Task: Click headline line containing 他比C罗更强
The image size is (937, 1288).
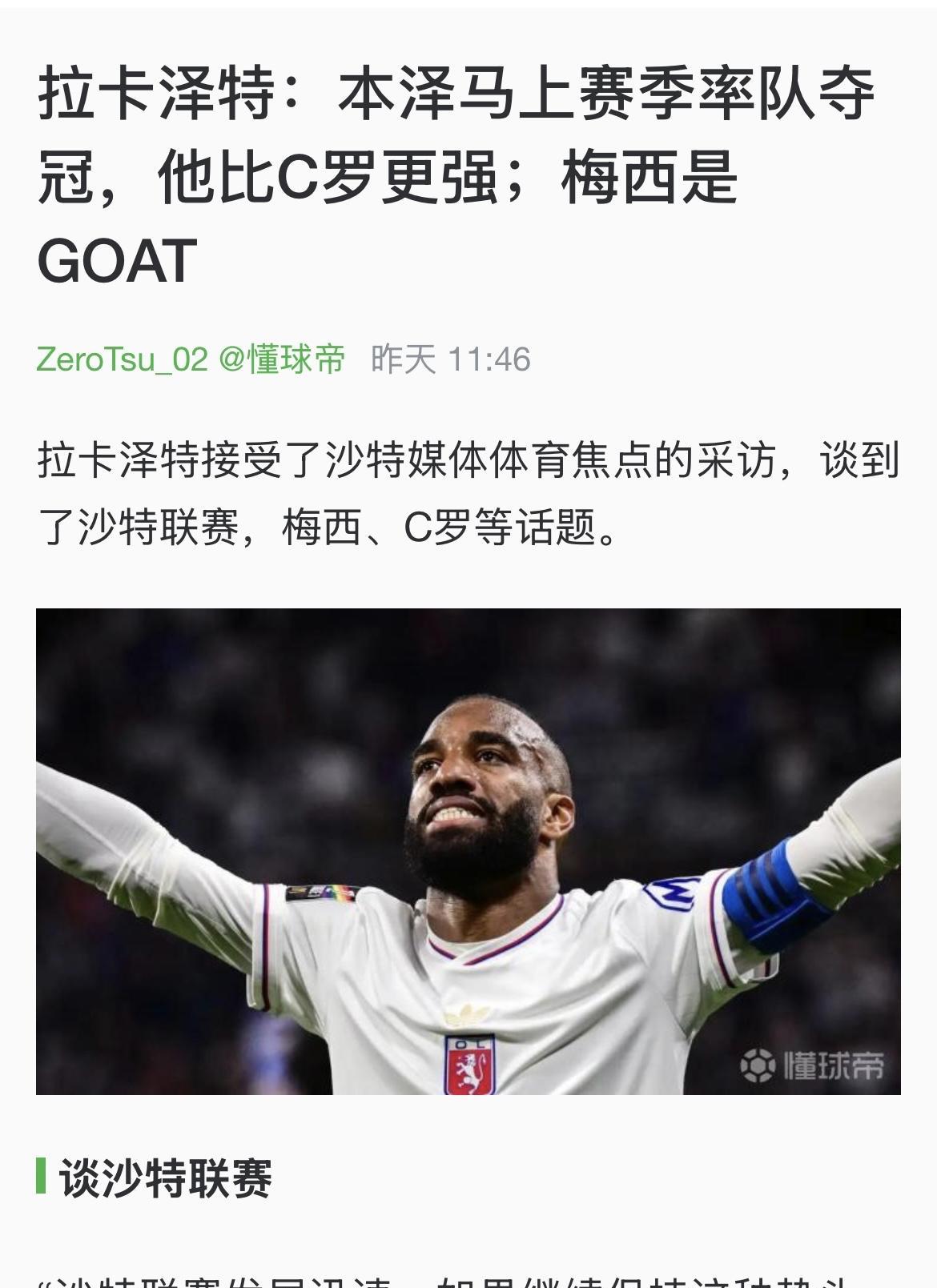Action: (x=388, y=178)
